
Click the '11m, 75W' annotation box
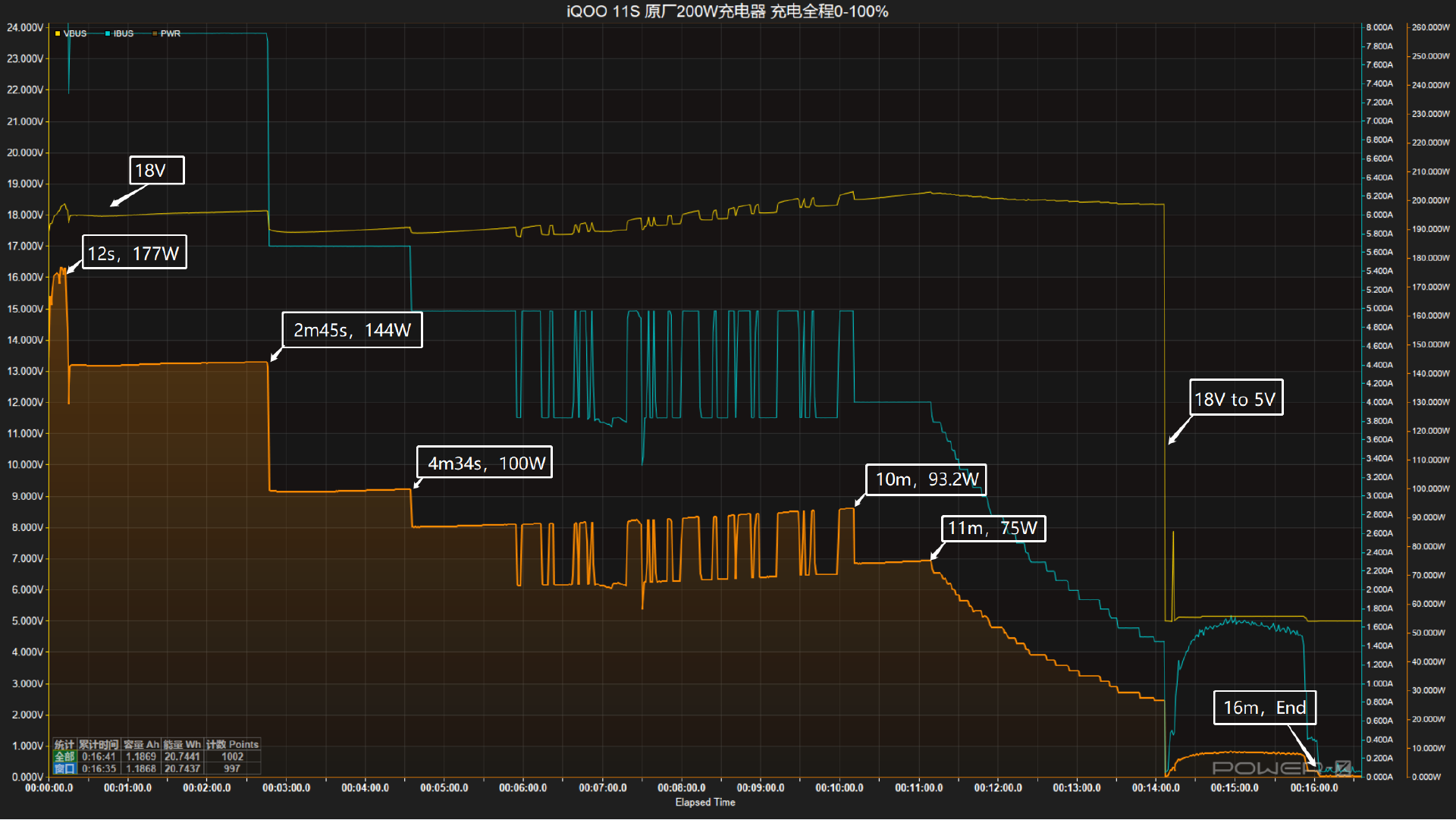(x=993, y=528)
